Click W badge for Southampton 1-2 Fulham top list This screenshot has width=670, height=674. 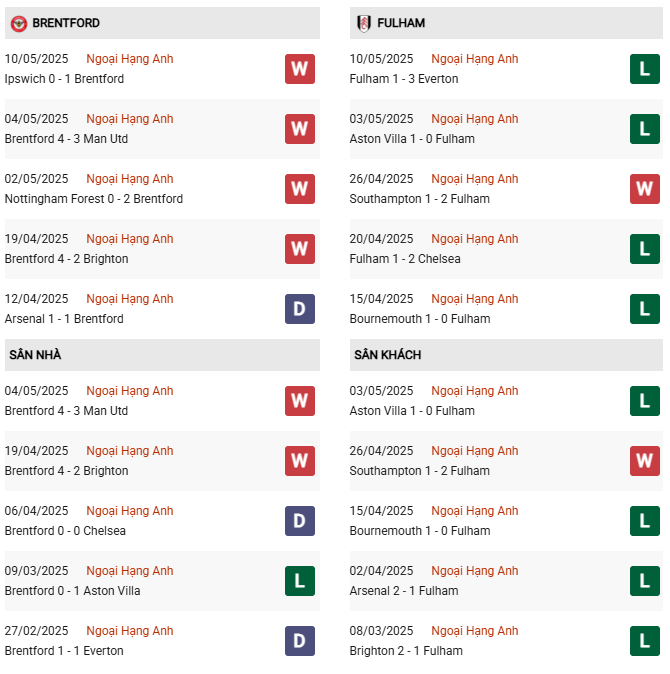coord(645,189)
